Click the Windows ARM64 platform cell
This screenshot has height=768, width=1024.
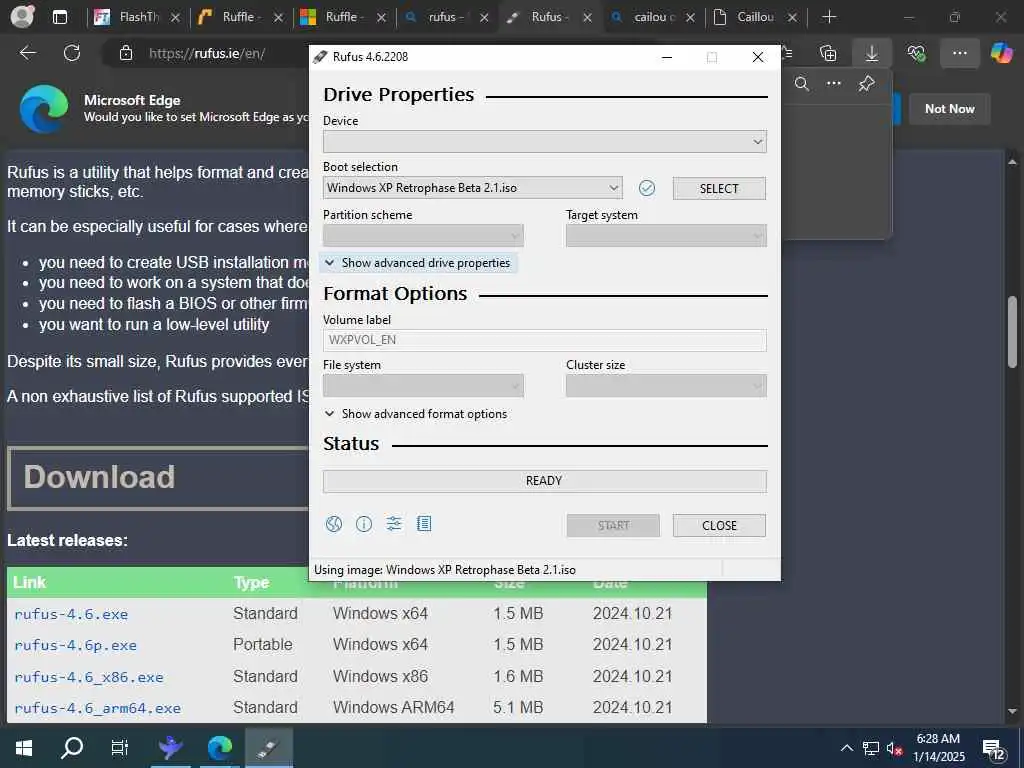pyautogui.click(x=393, y=707)
